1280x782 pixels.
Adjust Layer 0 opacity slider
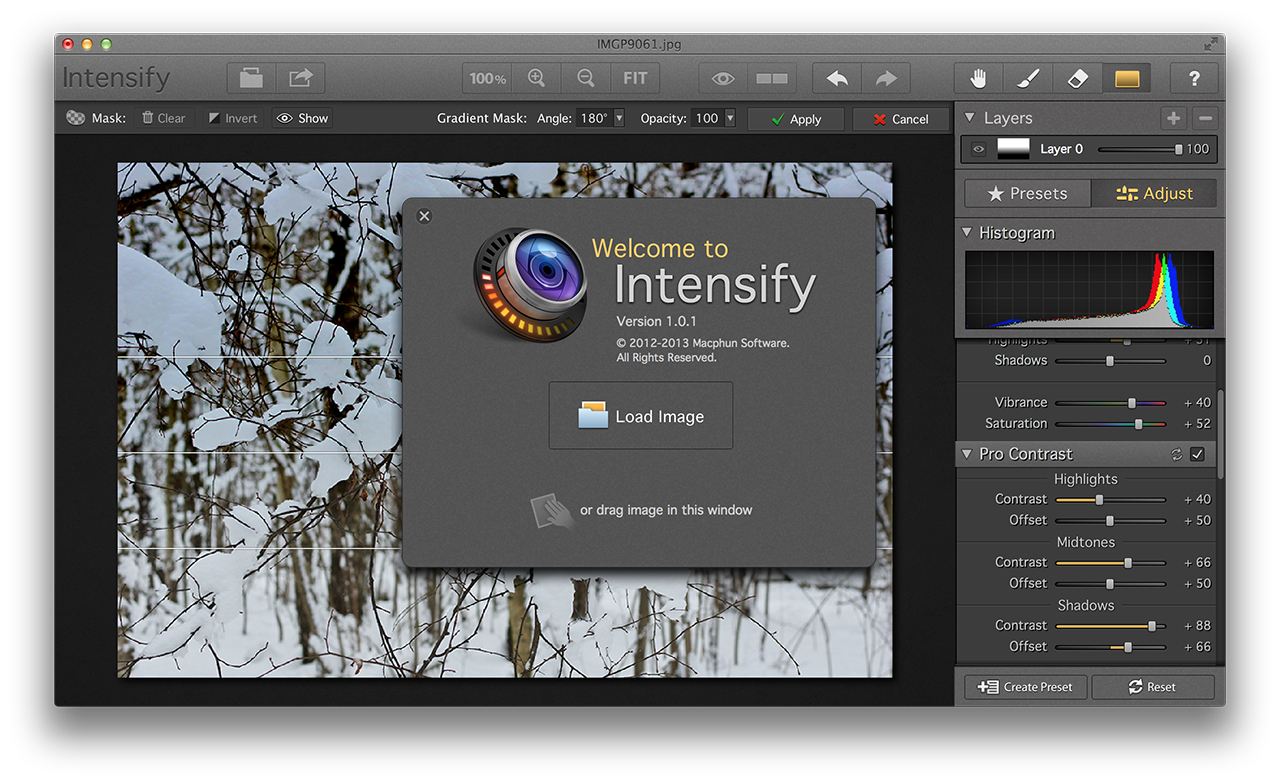(x=1139, y=149)
